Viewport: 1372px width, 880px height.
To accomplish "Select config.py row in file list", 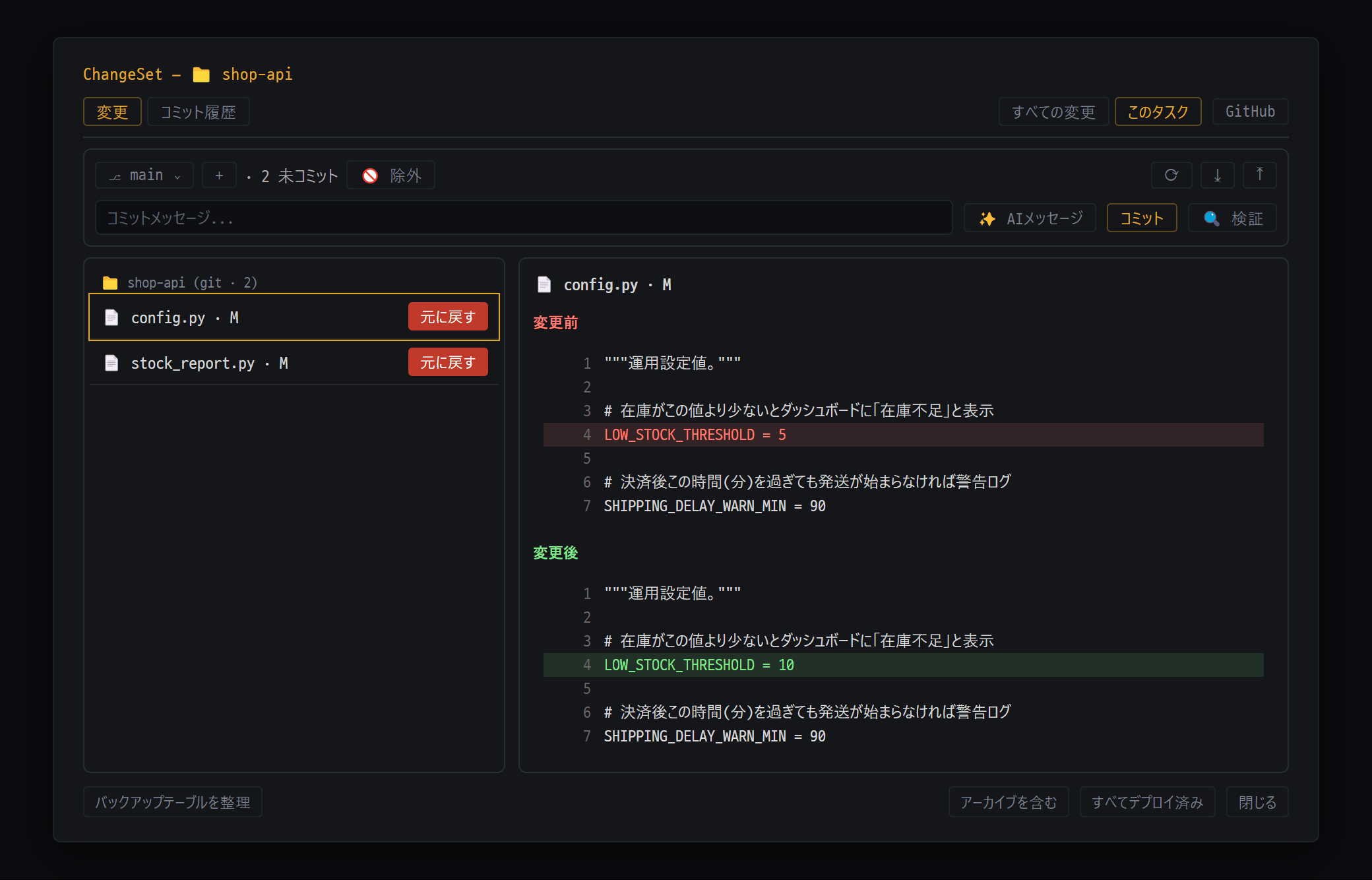I will pos(294,317).
